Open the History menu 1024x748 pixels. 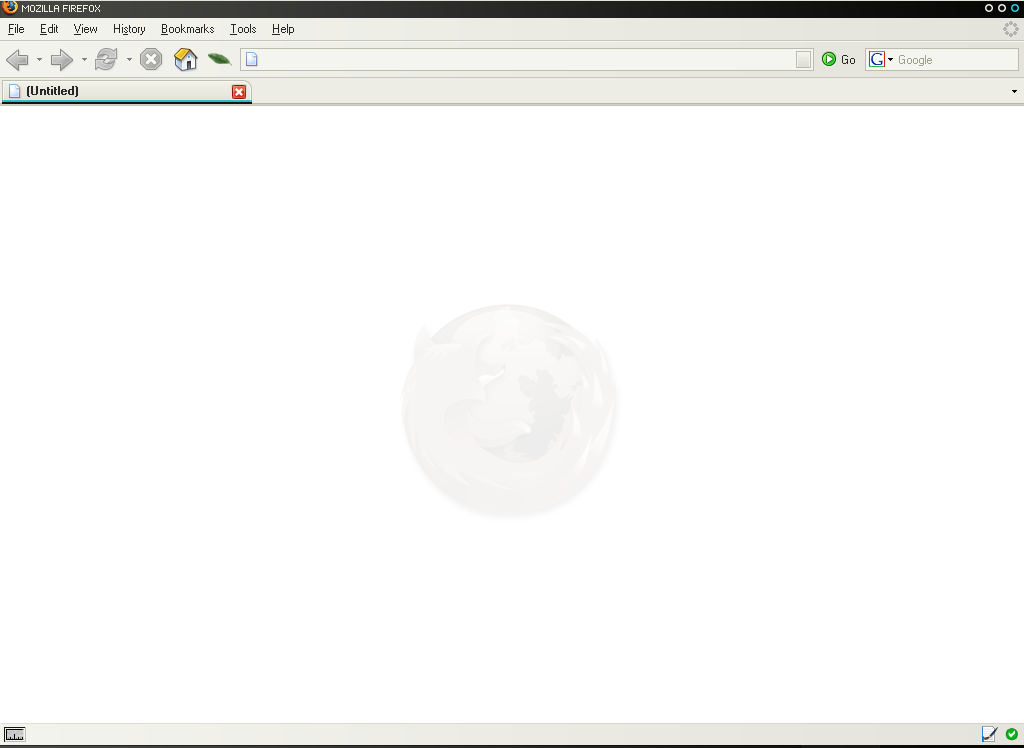(x=129, y=29)
